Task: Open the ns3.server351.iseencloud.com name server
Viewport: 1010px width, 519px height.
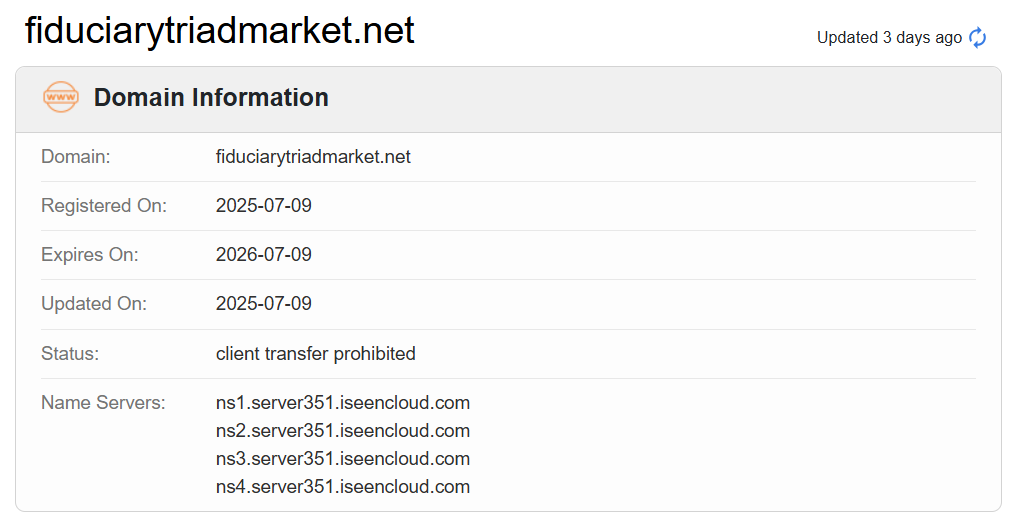Action: point(343,459)
